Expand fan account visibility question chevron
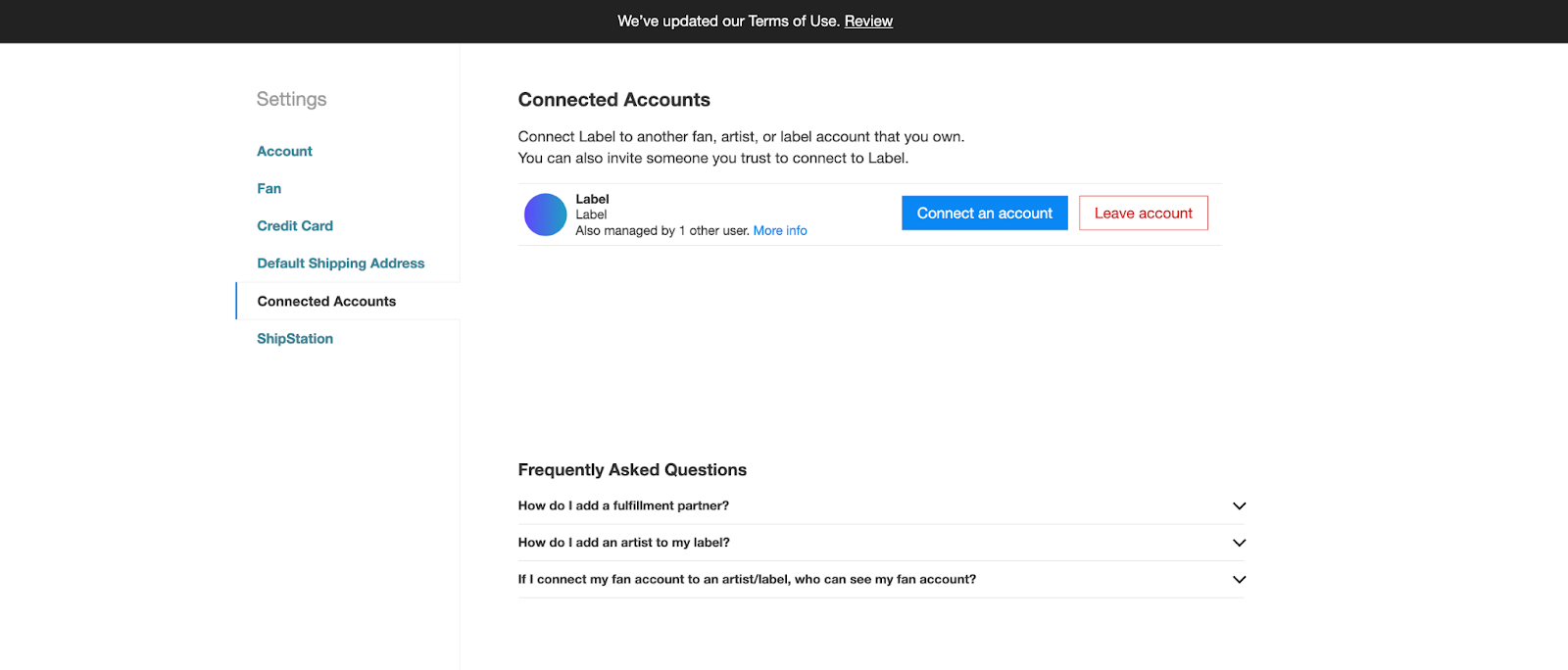Screen dimensions: 1568x670 1239,580
